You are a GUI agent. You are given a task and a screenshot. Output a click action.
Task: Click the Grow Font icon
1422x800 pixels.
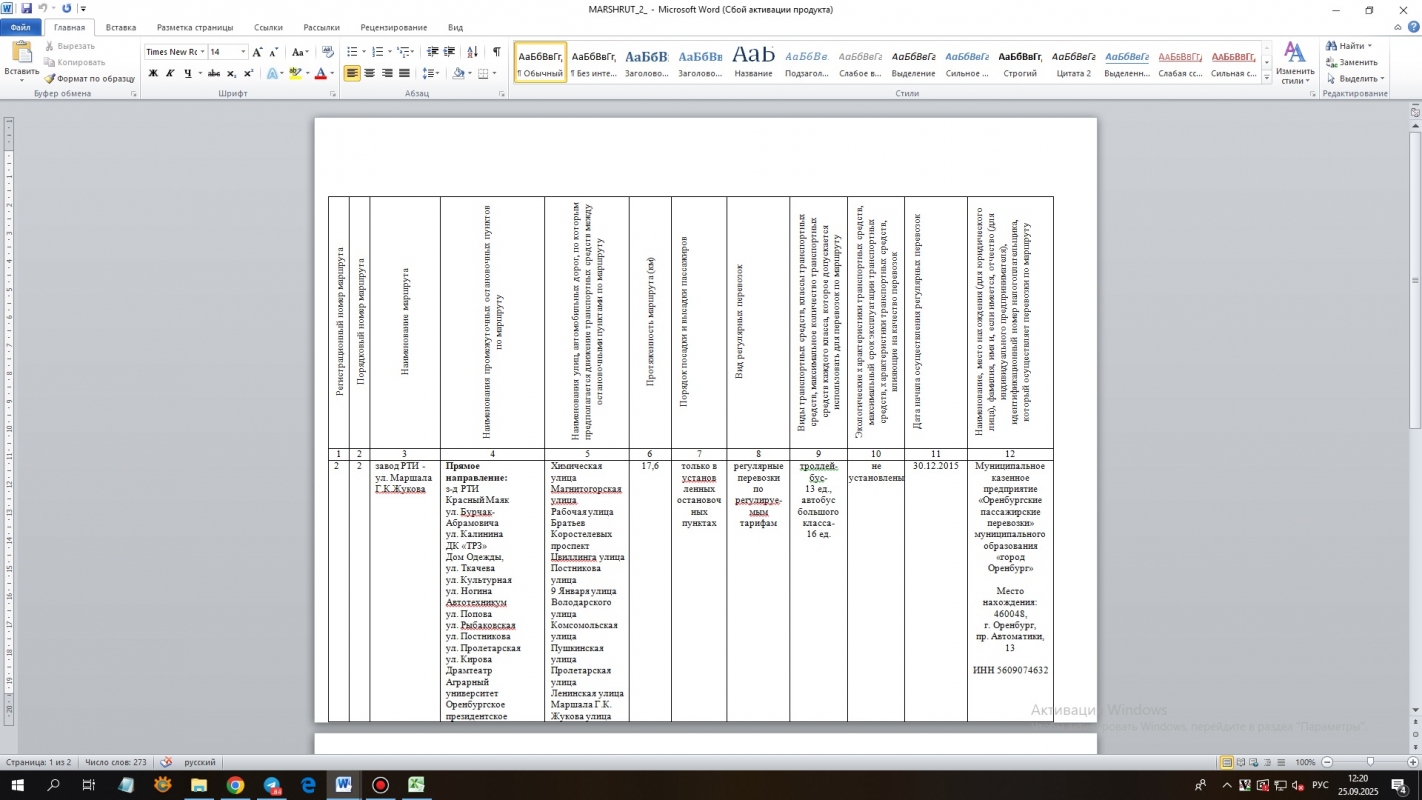click(258, 52)
